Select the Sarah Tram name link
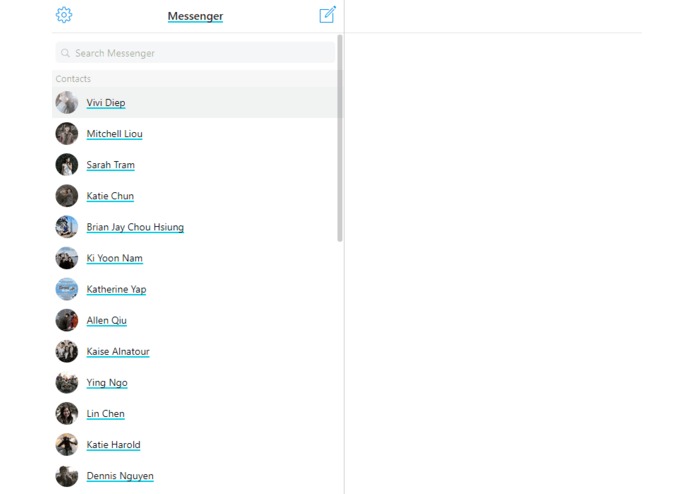 (110, 165)
